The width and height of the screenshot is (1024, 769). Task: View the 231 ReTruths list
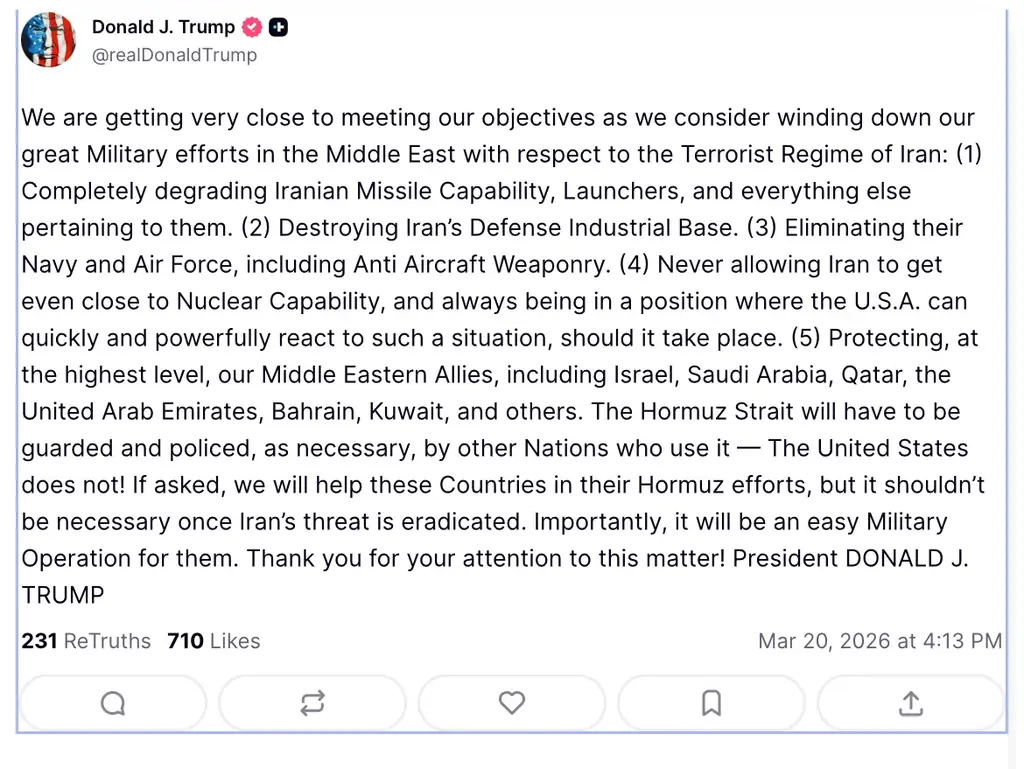point(86,641)
